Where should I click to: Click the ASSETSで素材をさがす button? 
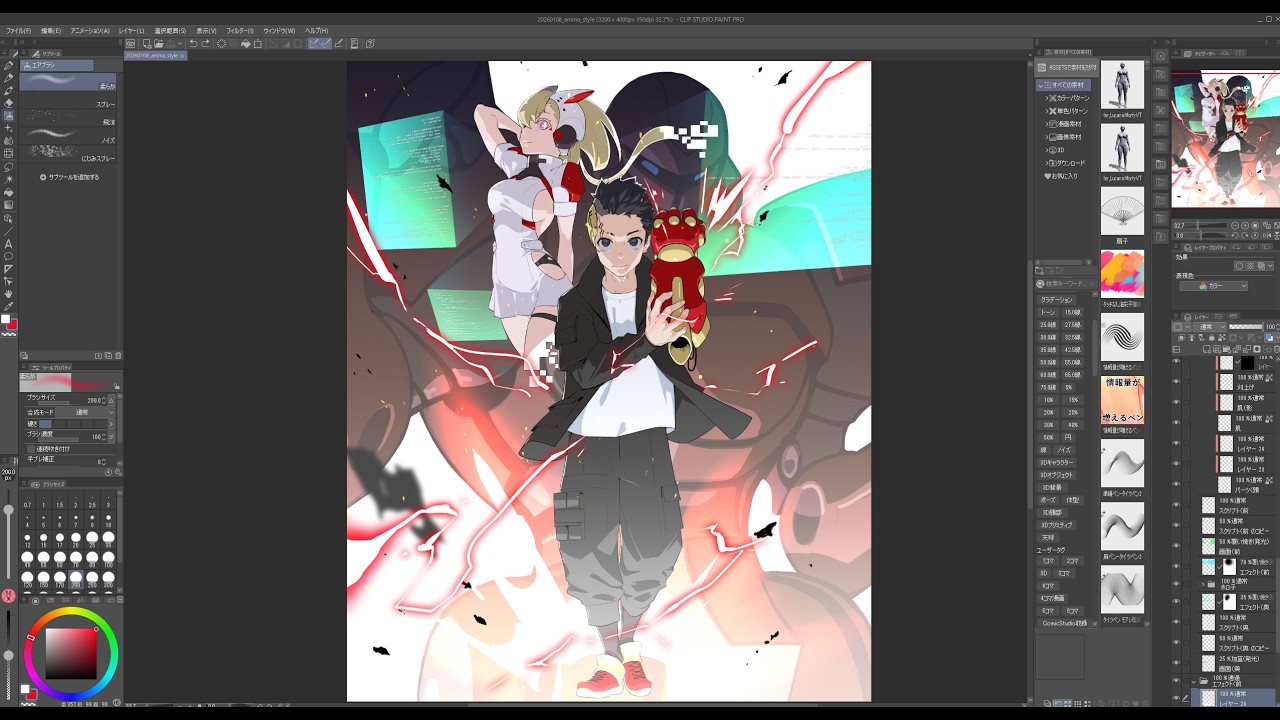tap(1066, 68)
